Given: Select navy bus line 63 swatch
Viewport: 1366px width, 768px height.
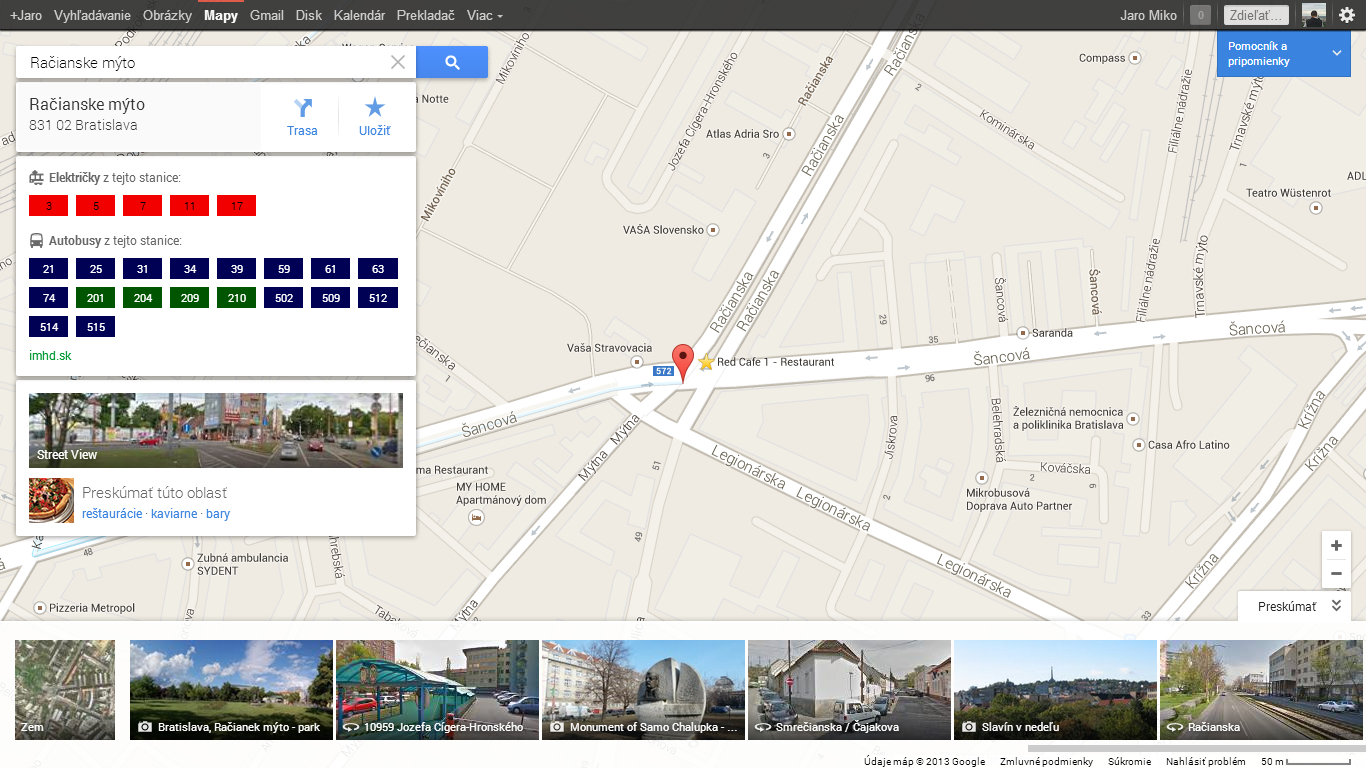Looking at the screenshot, I should [x=378, y=269].
